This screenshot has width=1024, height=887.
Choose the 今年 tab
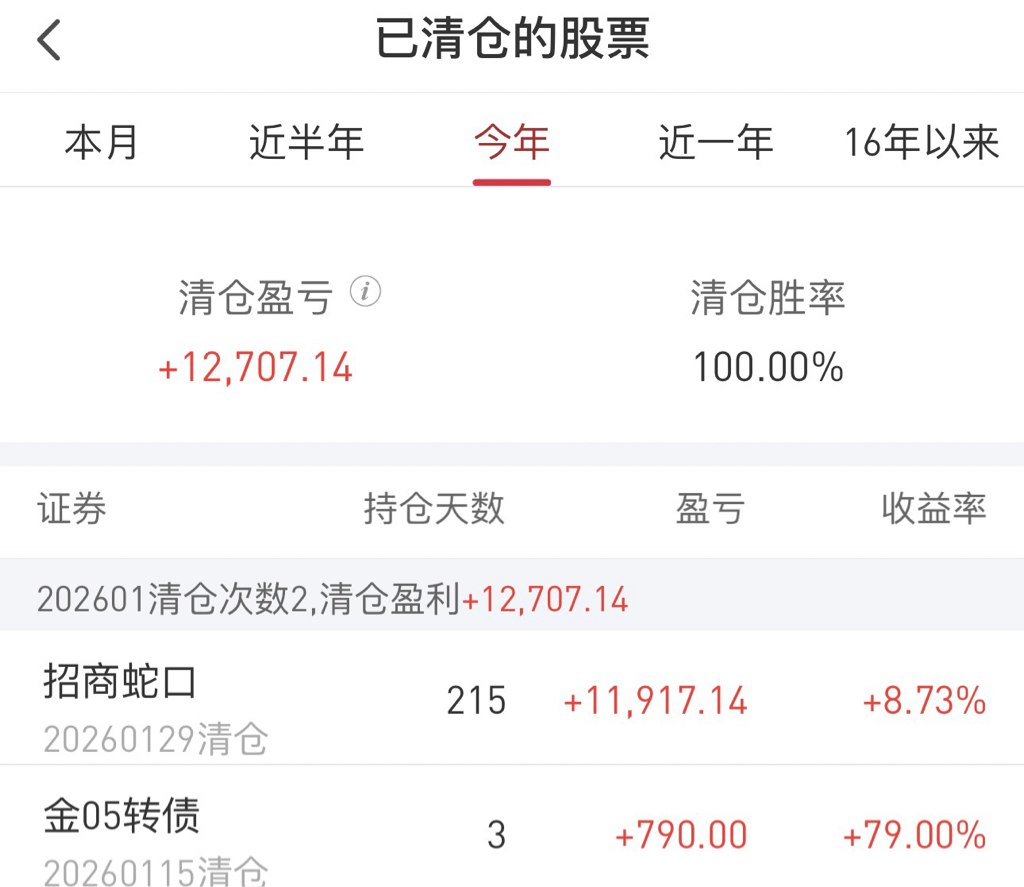point(511,142)
